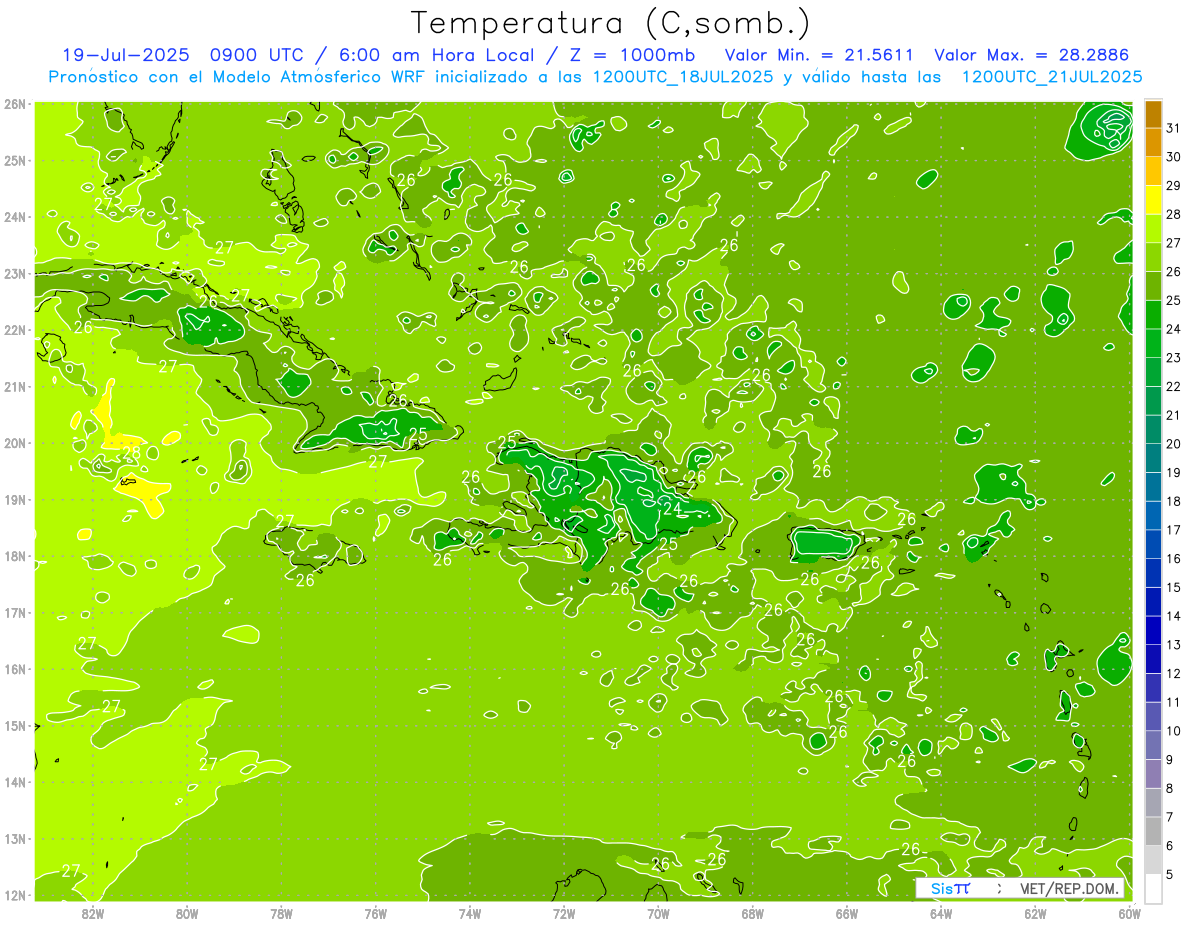Click the '24' contour label over Hispaniola
Viewport: 1200px width, 927px height.
tap(672, 509)
